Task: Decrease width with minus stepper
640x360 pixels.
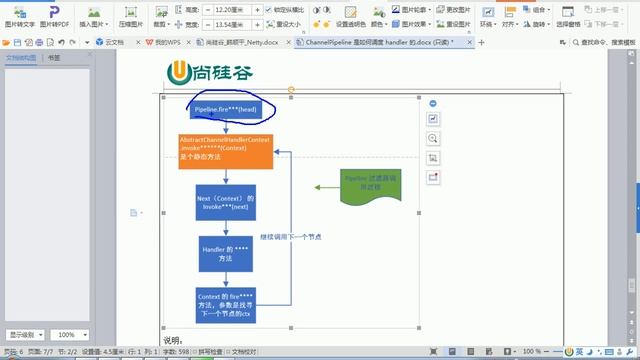Action: (x=208, y=25)
